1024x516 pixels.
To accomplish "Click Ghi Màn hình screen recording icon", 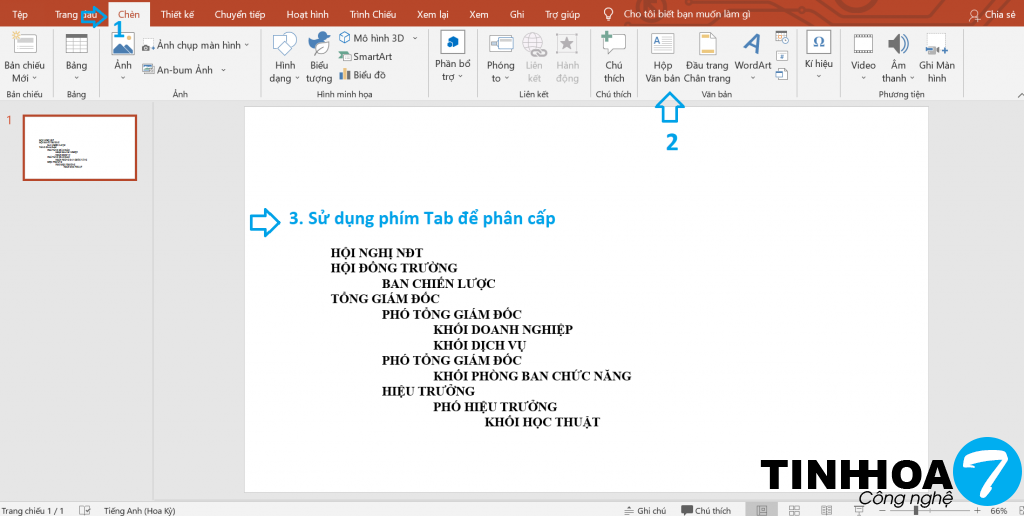I will [x=936, y=57].
